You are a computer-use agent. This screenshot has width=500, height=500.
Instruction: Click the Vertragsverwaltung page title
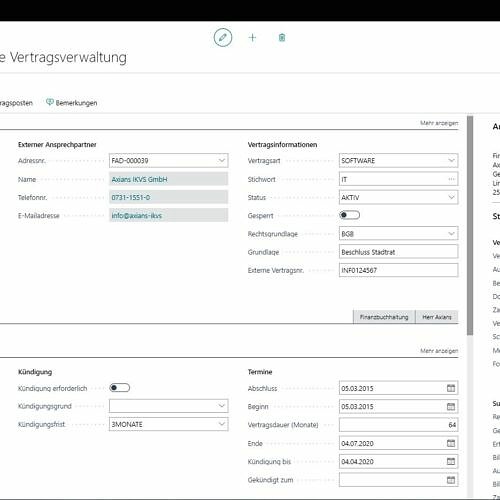(x=68, y=57)
